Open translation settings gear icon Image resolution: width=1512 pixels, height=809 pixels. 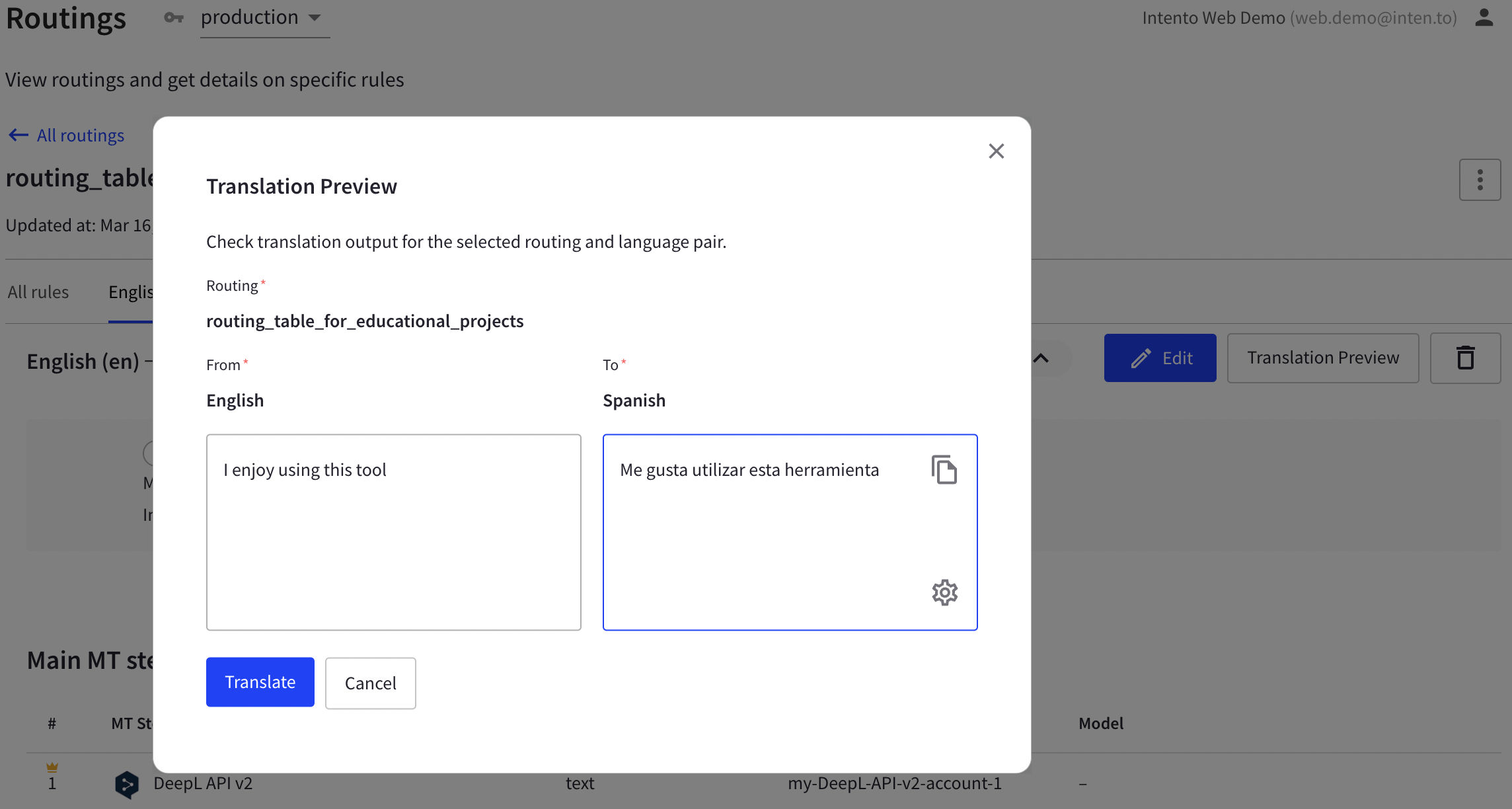click(944, 592)
